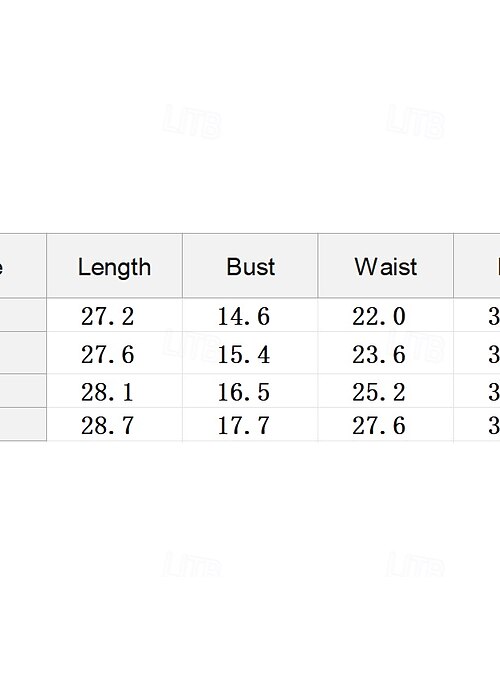Select the Length column header
The width and height of the screenshot is (500, 675).
[x=115, y=266]
